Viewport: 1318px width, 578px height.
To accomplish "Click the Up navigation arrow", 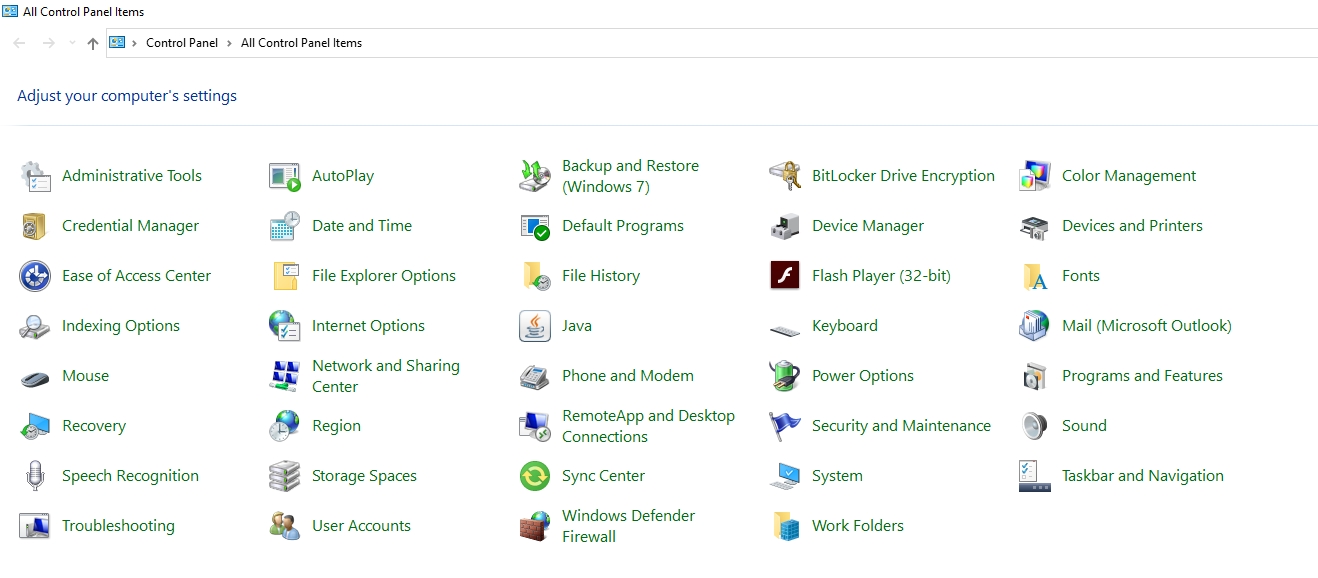I will pos(92,42).
